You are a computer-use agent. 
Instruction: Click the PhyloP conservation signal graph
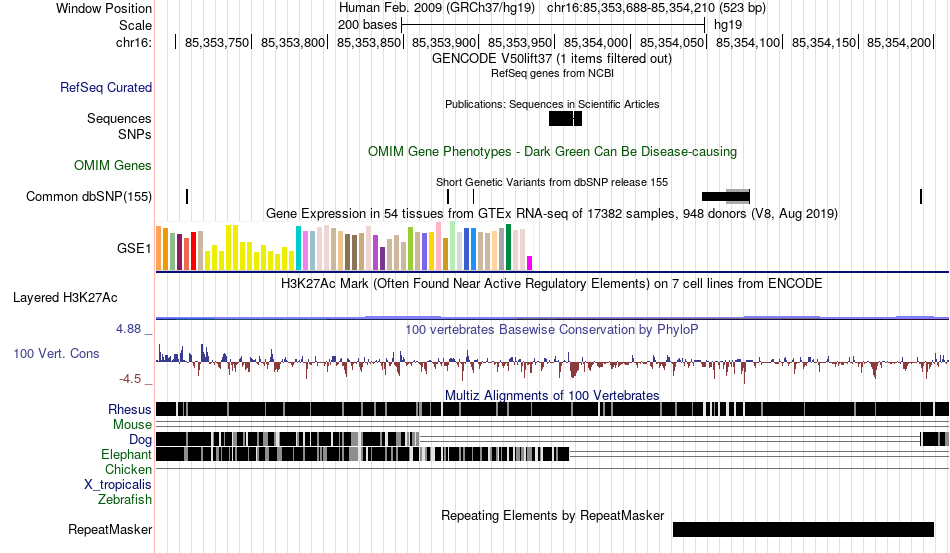pos(552,362)
